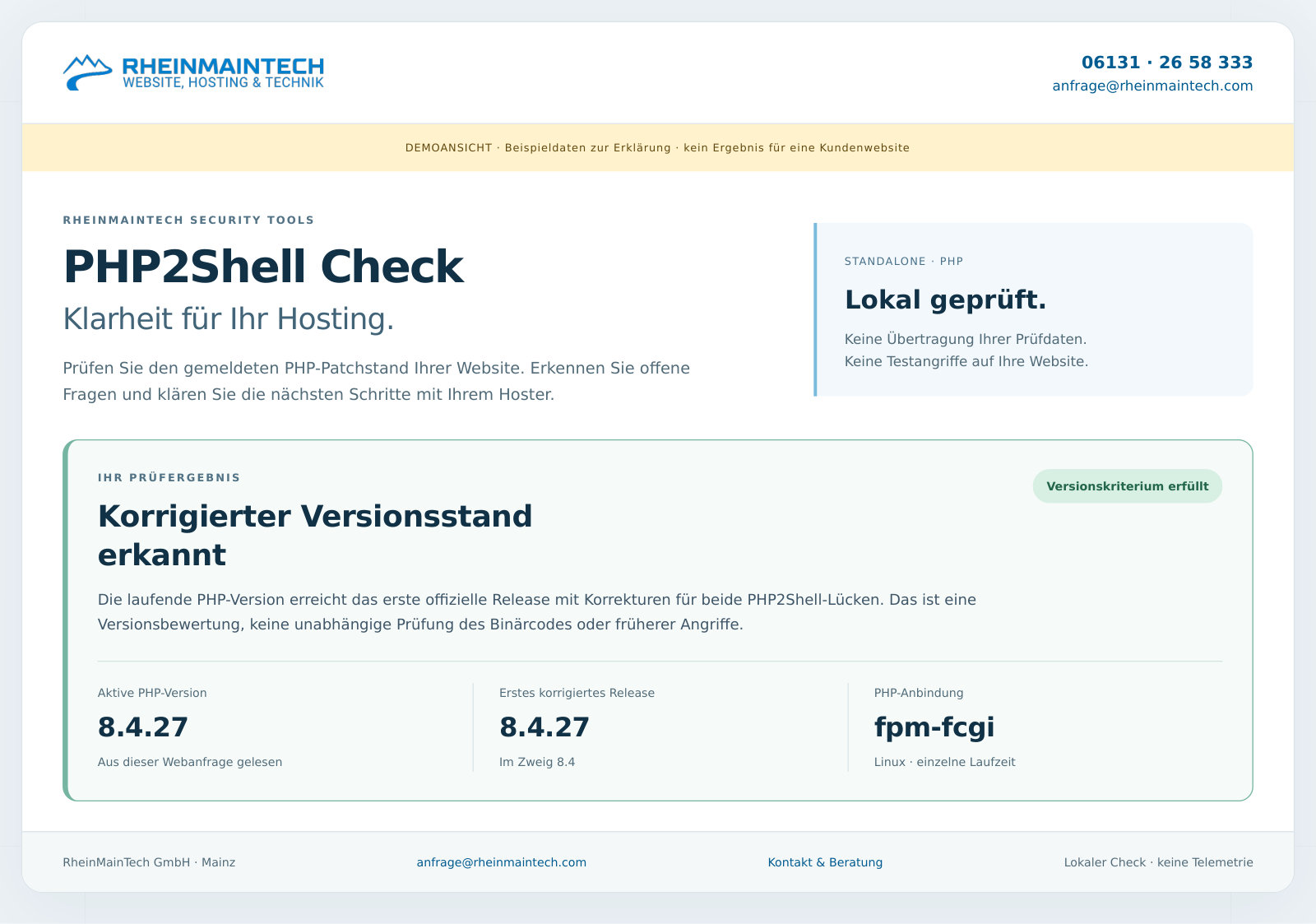Click the 8.4.27 value under Aktive PHP-Version
The width and height of the screenshot is (1316, 924).
point(143,727)
